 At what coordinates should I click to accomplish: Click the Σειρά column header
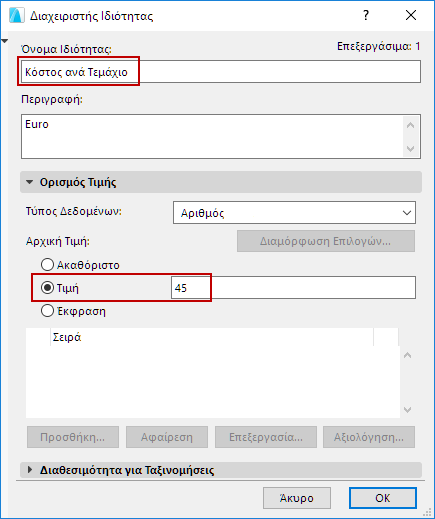(212, 337)
